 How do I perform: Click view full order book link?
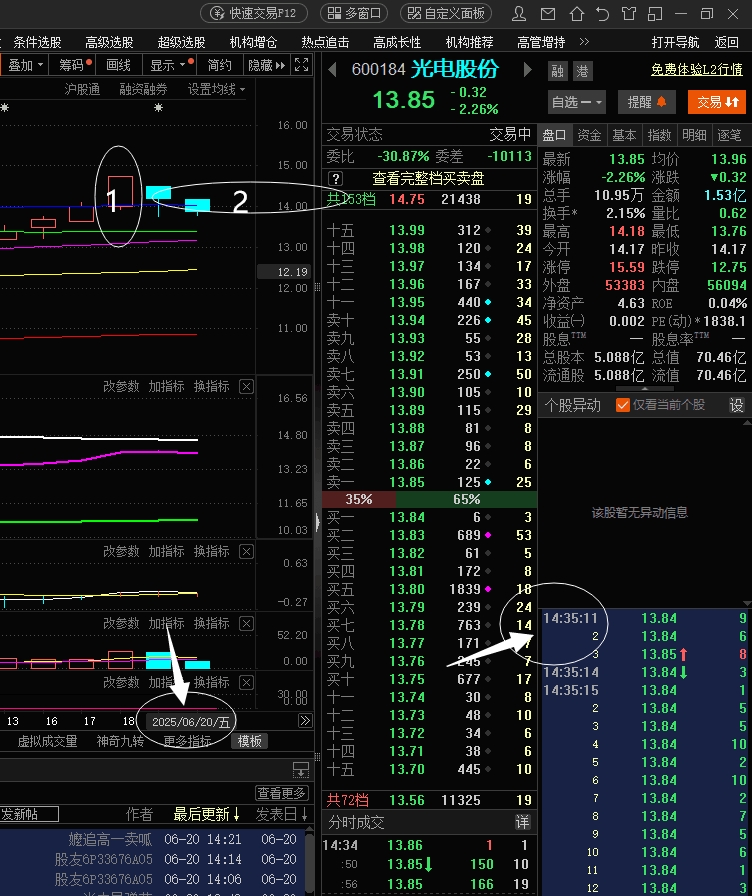pyautogui.click(x=429, y=178)
